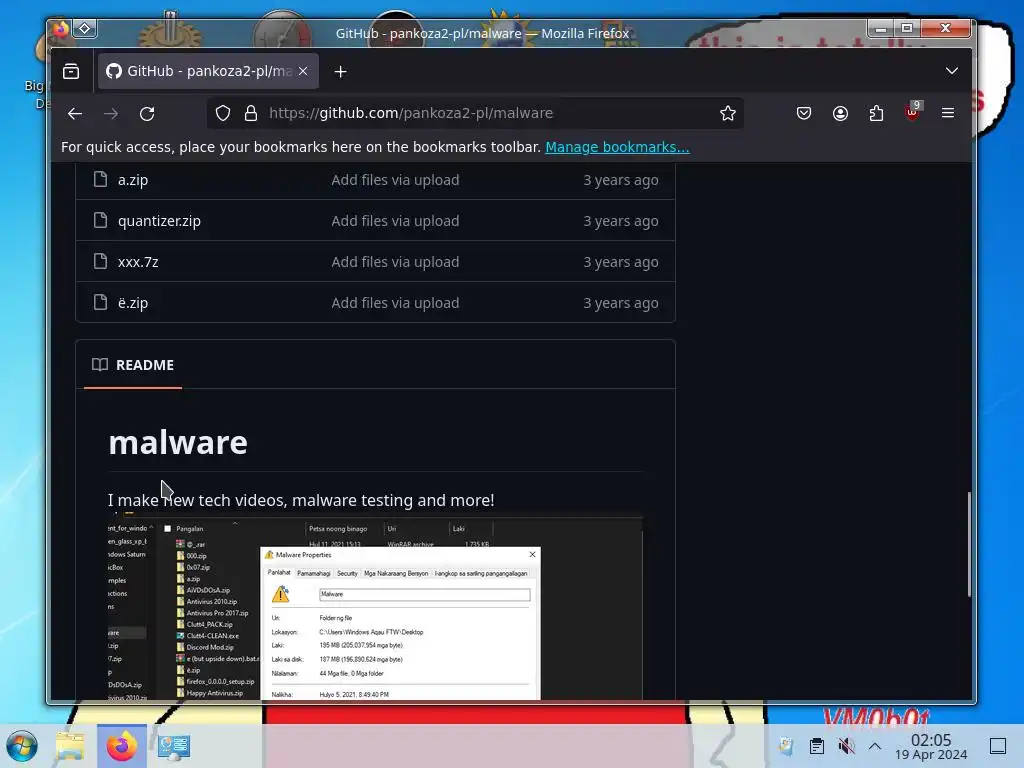The width and height of the screenshot is (1024, 768).
Task: Click '3 years ago' in quantizer.zip row
Action: pyautogui.click(x=620, y=221)
